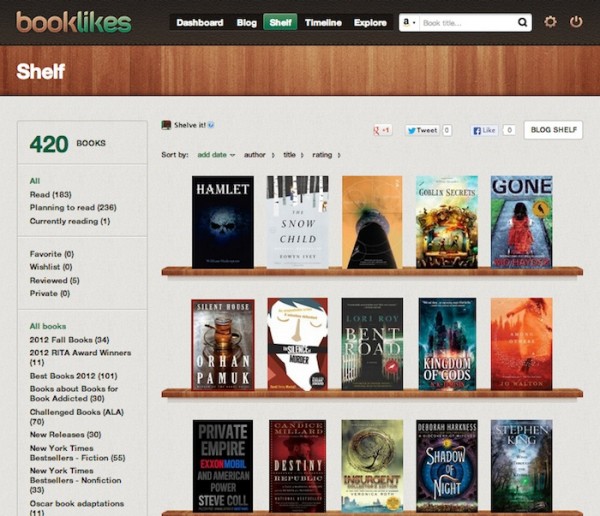Select the All books shelf

pyautogui.click(x=48, y=326)
